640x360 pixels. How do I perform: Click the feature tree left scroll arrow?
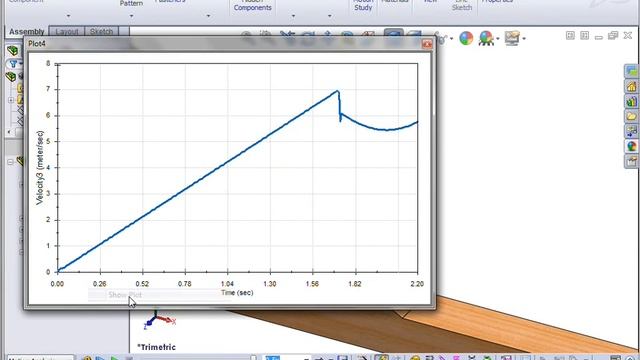9,132
